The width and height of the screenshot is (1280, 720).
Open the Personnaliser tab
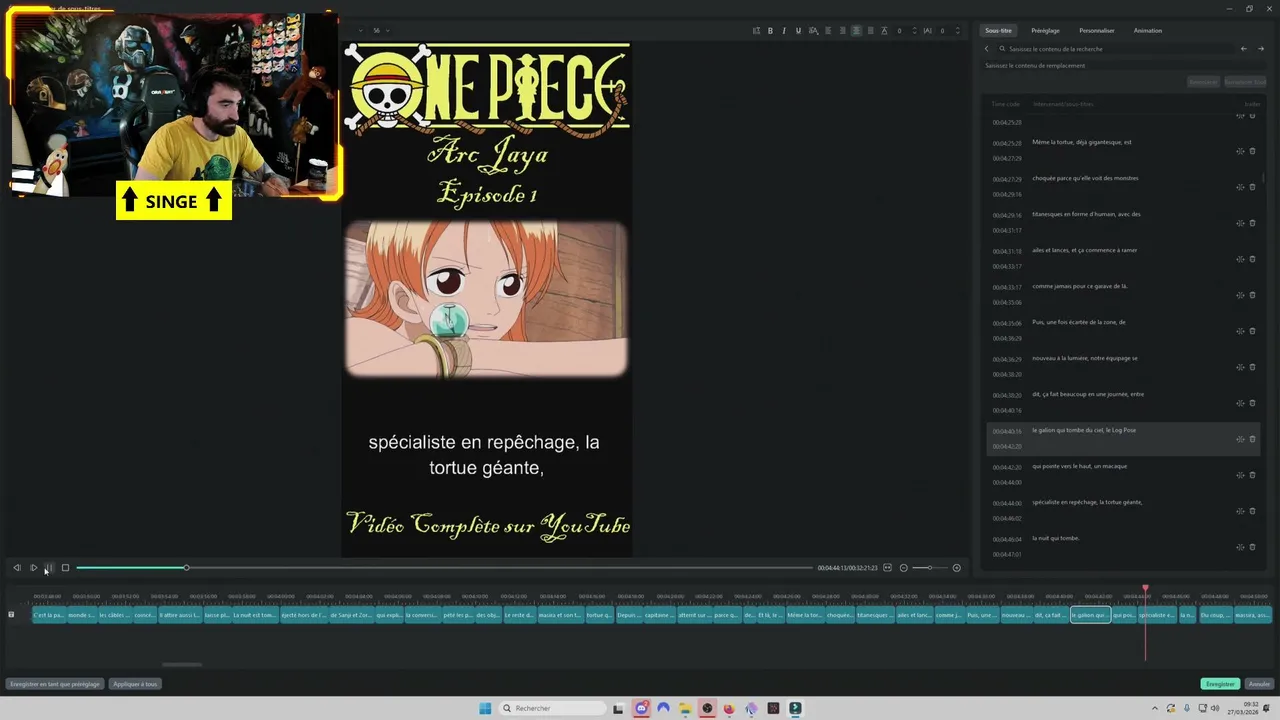(x=1097, y=31)
